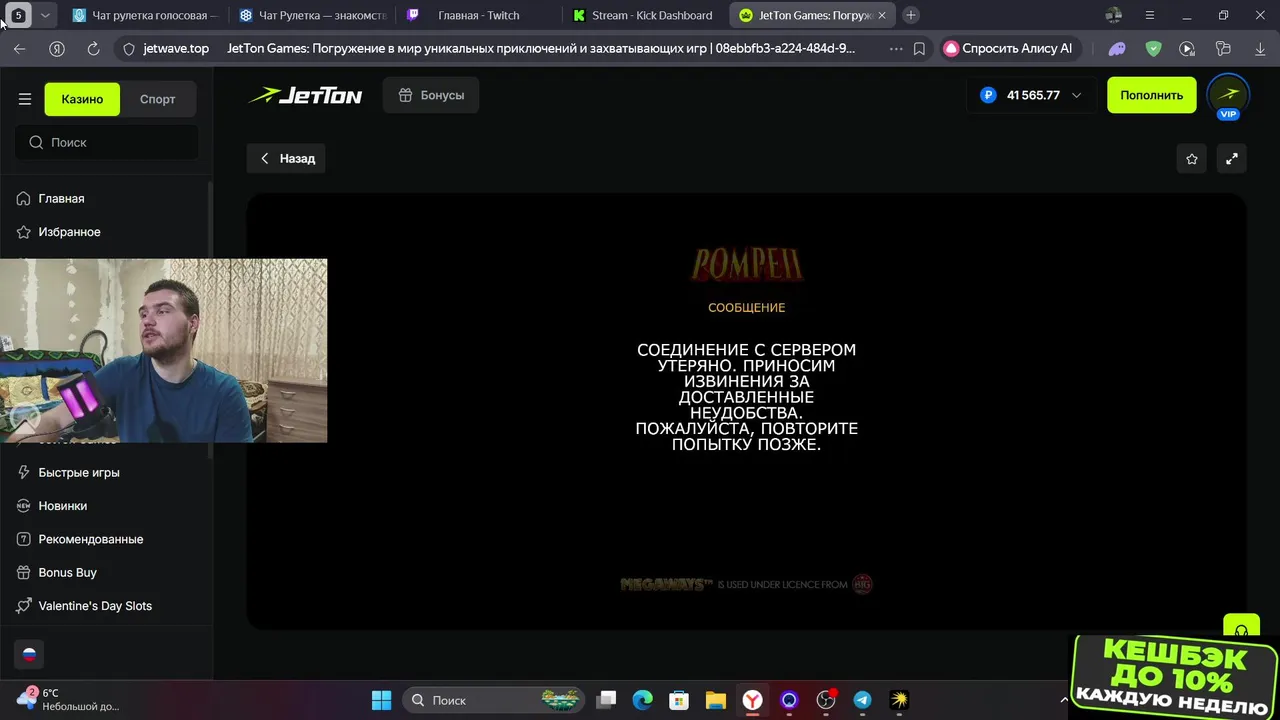Viewport: 1280px width, 720px height.
Task: Open the weather widget 6°C
Action: point(68,699)
